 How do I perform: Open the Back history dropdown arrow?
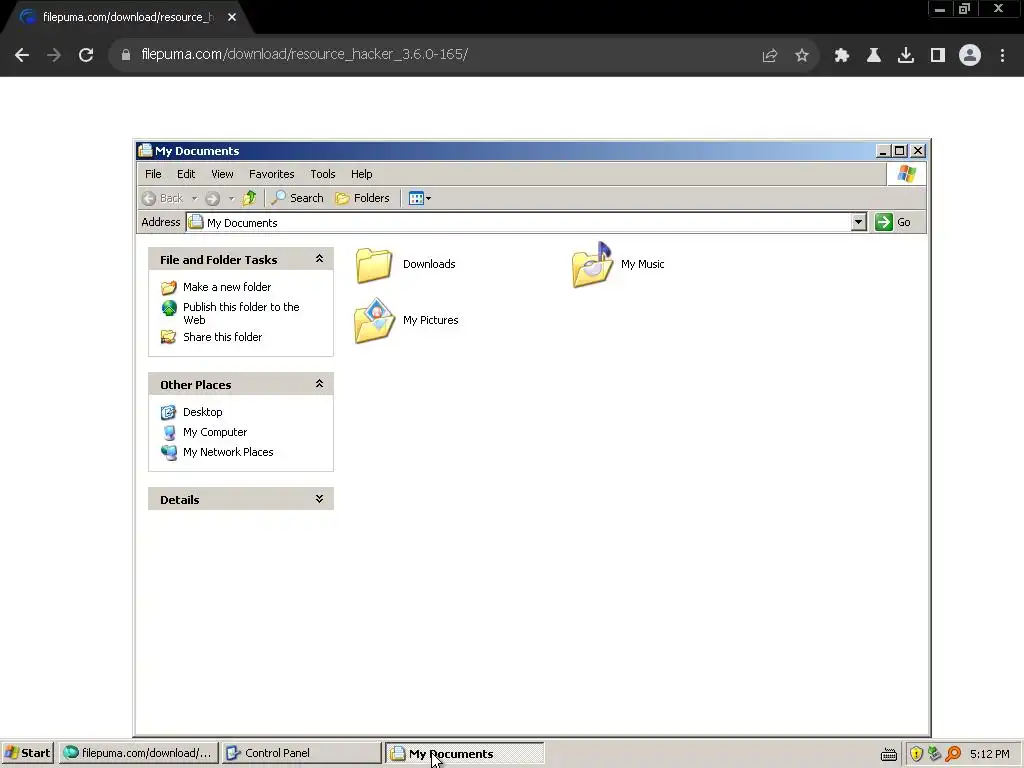(x=195, y=198)
